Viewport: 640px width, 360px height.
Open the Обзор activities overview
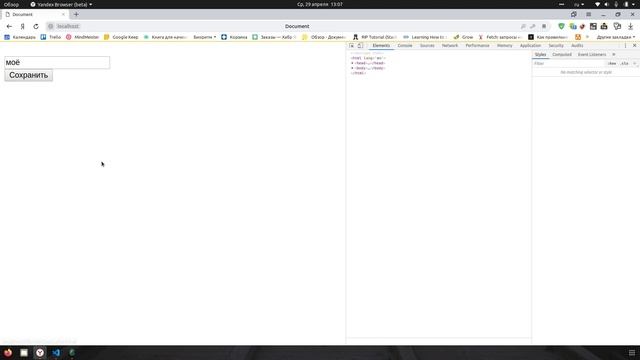tap(11, 4)
